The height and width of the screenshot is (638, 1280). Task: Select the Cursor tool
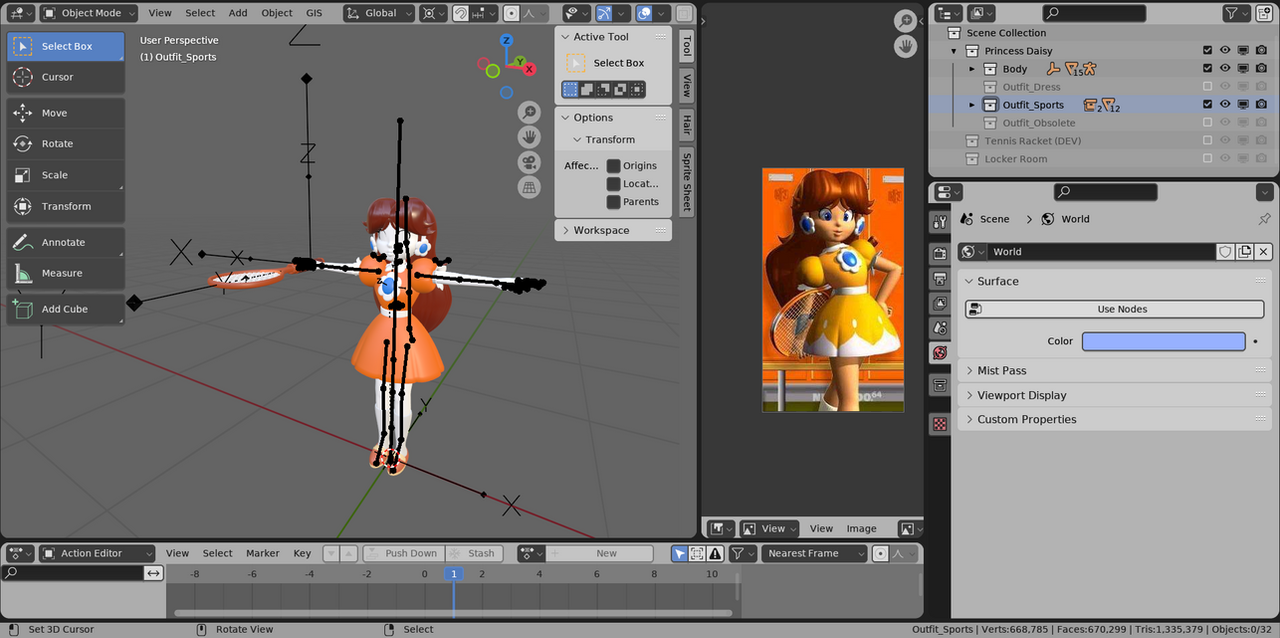click(x=66, y=77)
